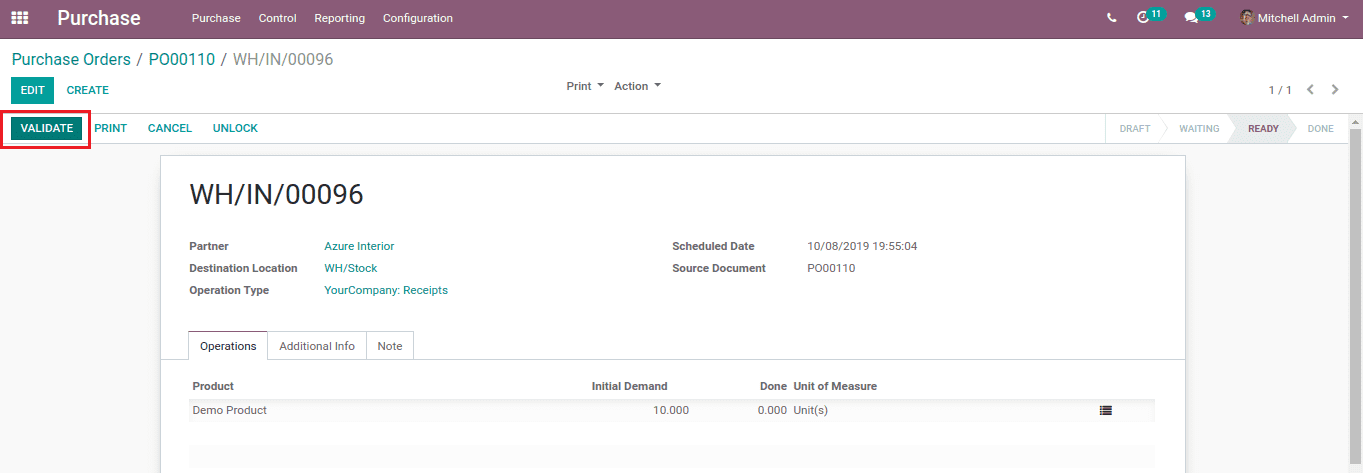
Task: Open the apps grid menu icon
Action: click(20, 18)
